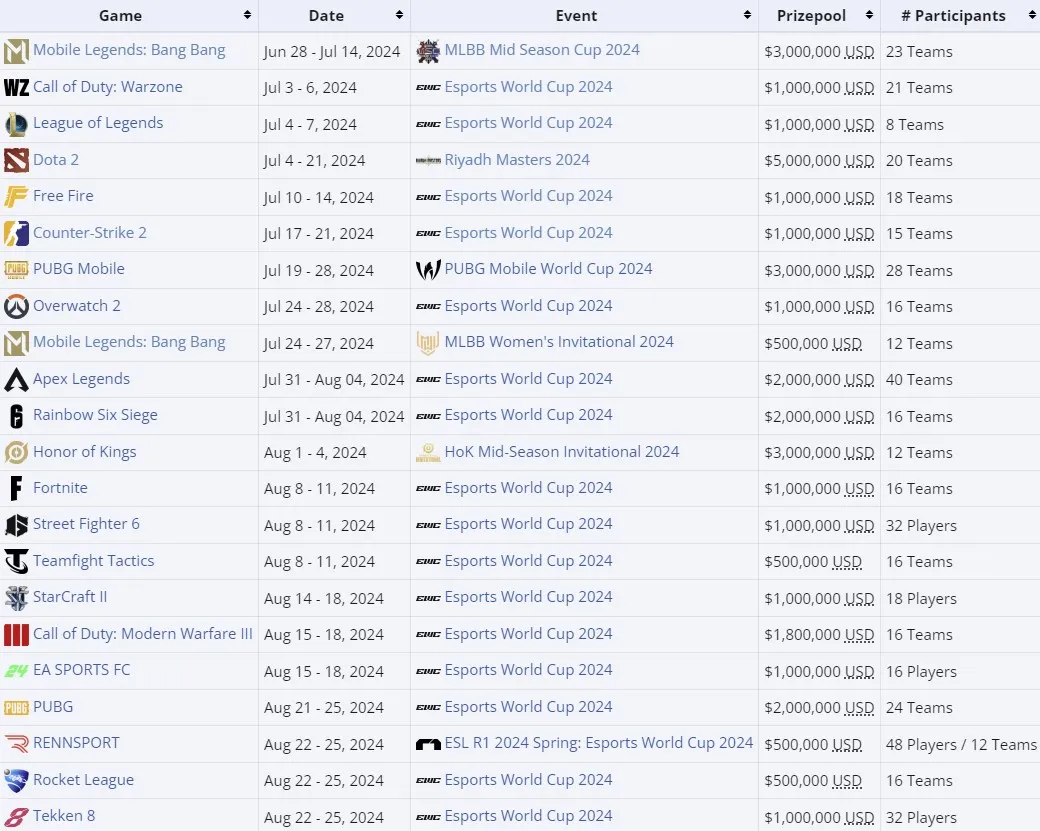Click the ESL R1 event logo icon
This screenshot has height=831, width=1040.
pyautogui.click(x=428, y=744)
